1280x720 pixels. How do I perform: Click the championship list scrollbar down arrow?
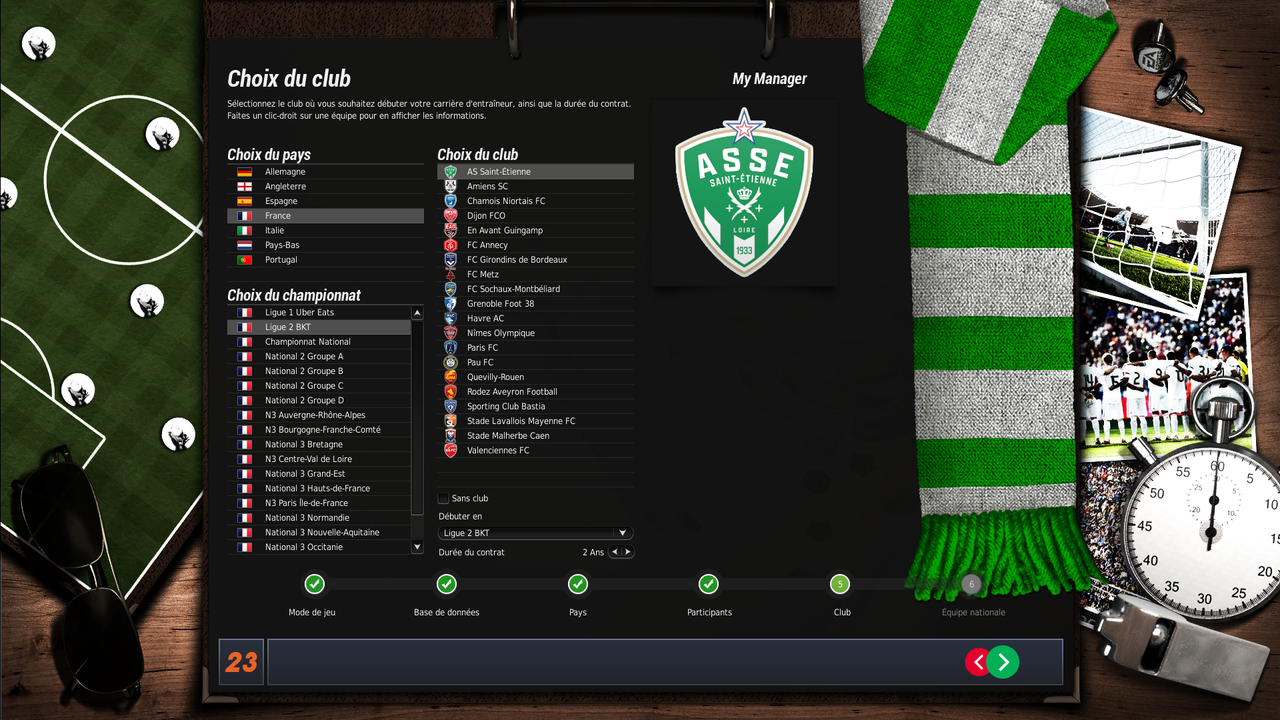click(418, 547)
